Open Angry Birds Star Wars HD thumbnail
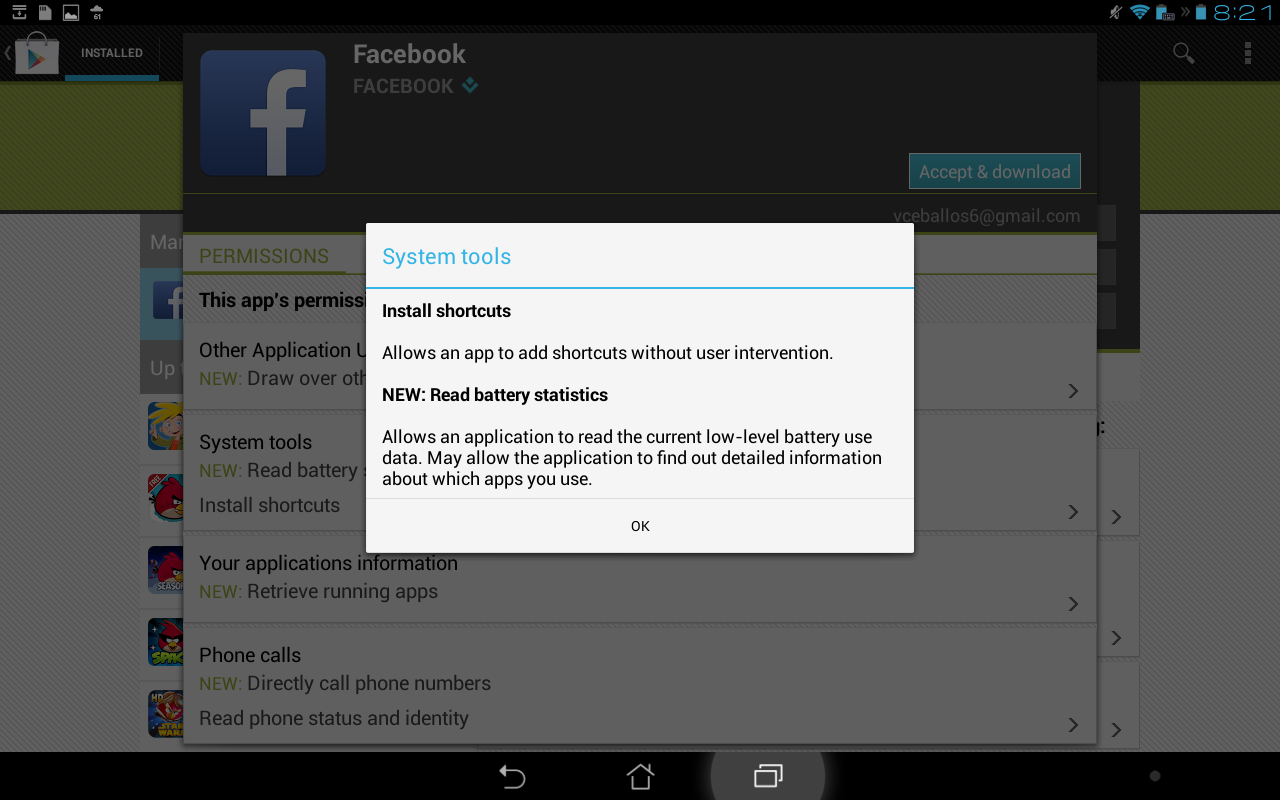This screenshot has width=1280, height=800. coord(166,714)
